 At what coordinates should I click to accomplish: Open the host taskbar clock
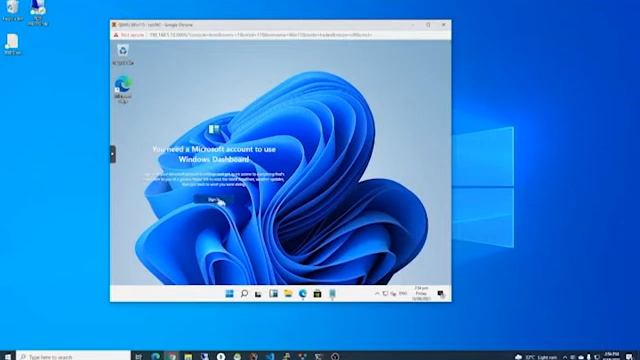[x=611, y=356]
